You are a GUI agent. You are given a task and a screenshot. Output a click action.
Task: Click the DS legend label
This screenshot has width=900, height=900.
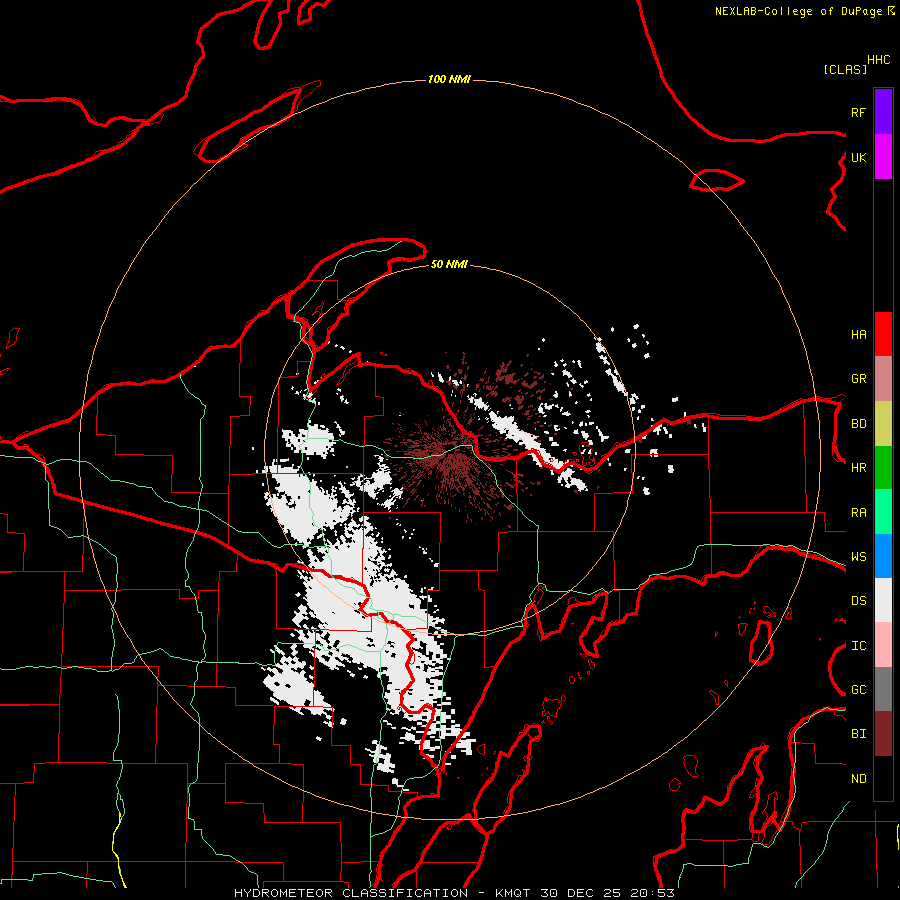tap(858, 601)
